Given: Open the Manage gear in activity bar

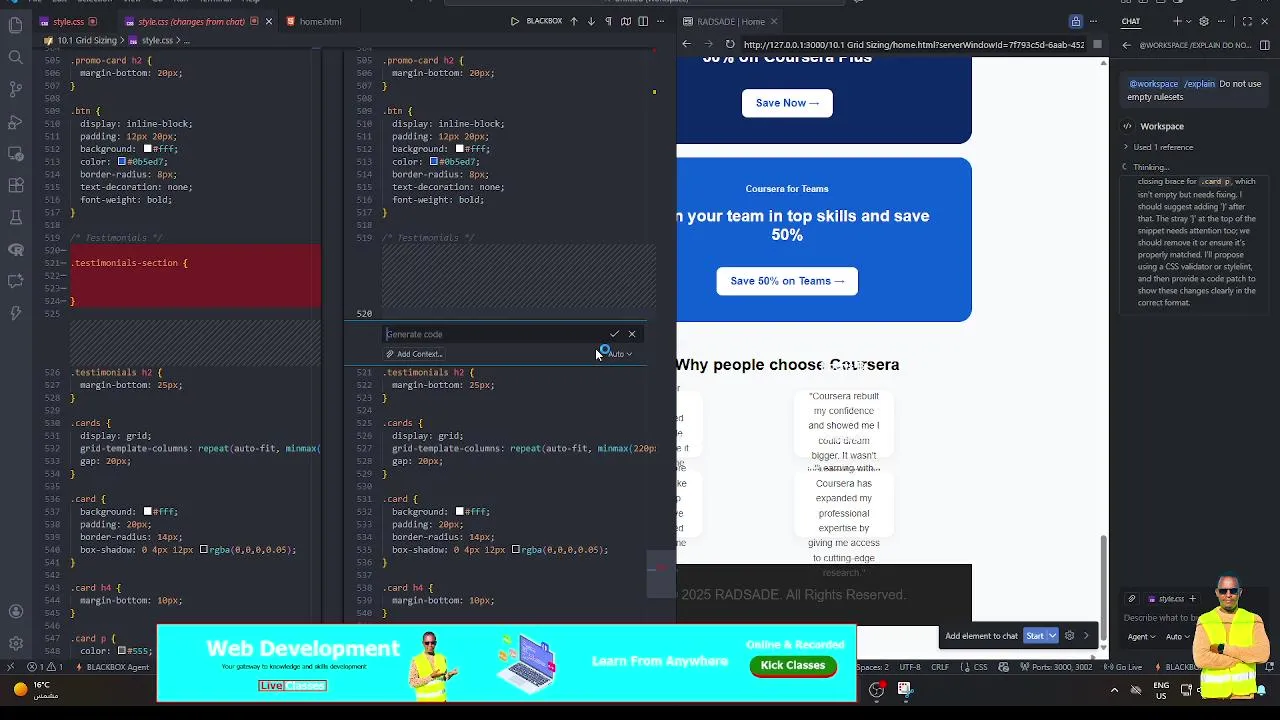Looking at the screenshot, I should click(15, 643).
